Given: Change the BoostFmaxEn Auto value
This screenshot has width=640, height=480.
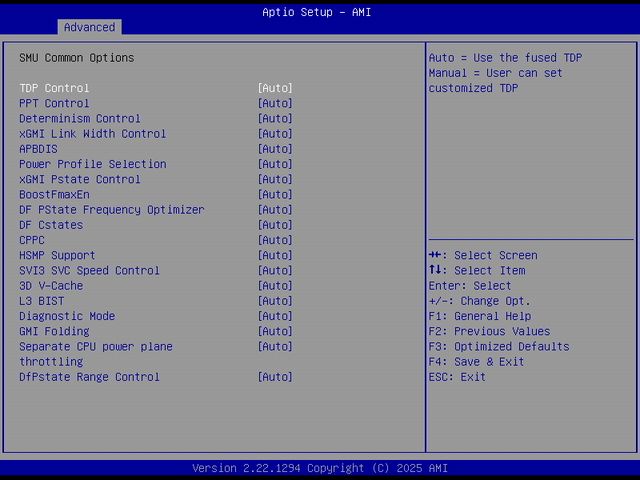Looking at the screenshot, I should pyautogui.click(x=275, y=194).
